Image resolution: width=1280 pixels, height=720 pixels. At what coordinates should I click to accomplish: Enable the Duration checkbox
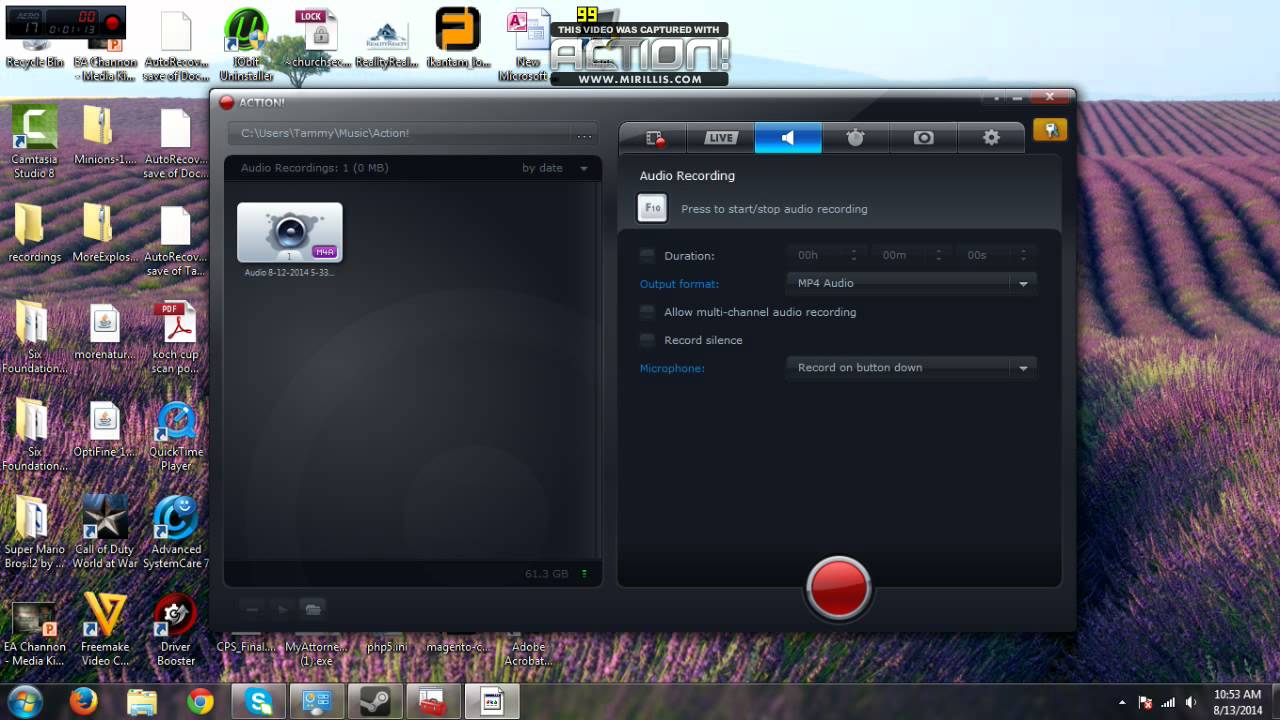point(647,256)
